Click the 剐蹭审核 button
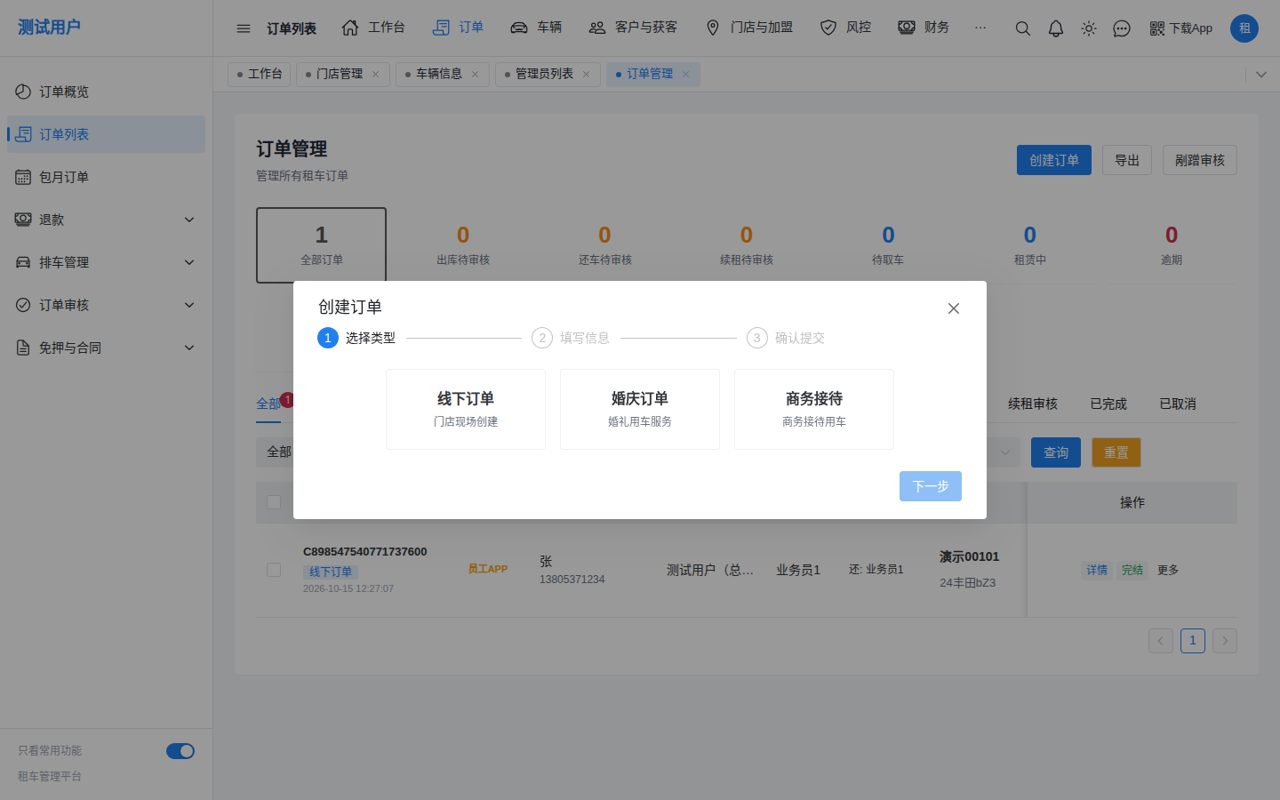Image resolution: width=1280 pixels, height=800 pixels. tap(1200, 160)
